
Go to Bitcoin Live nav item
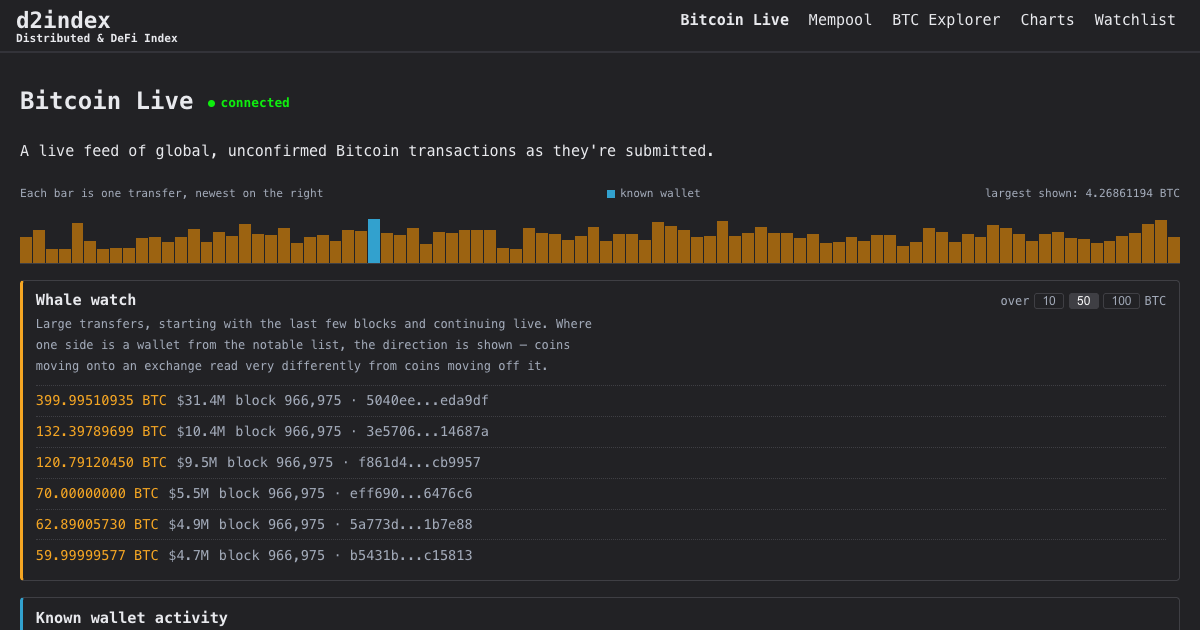click(734, 20)
